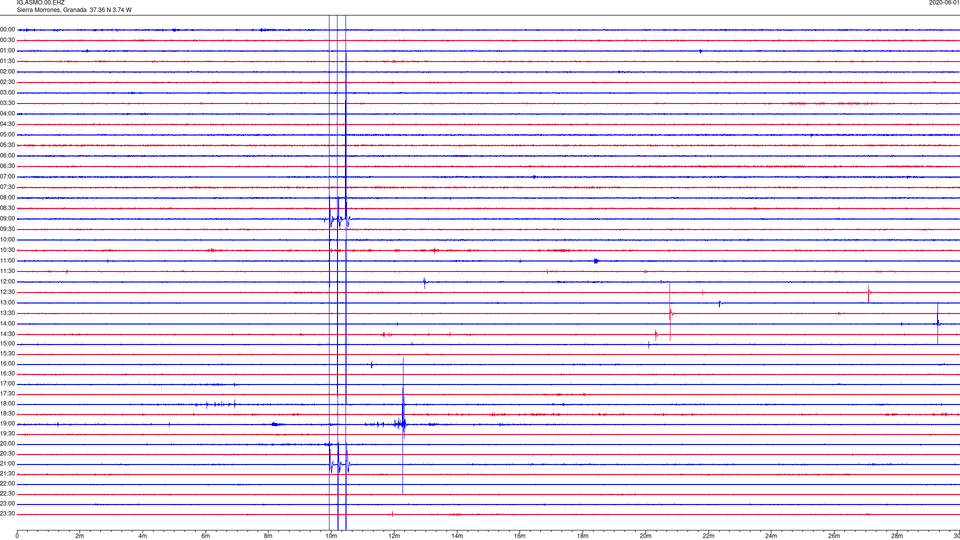This screenshot has height=540, width=960.
Task: Select the 23:00 time label
Action: 7,504
